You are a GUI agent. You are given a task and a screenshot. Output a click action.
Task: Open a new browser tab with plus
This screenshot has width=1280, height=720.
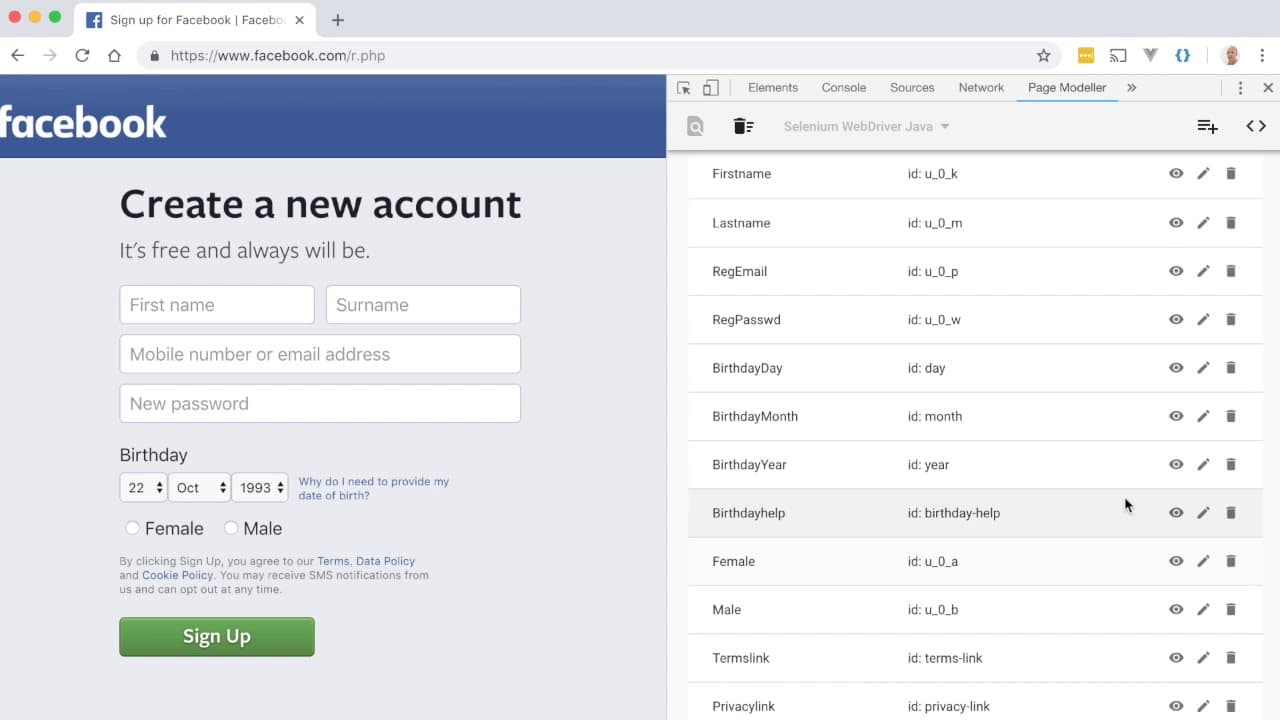pyautogui.click(x=338, y=20)
